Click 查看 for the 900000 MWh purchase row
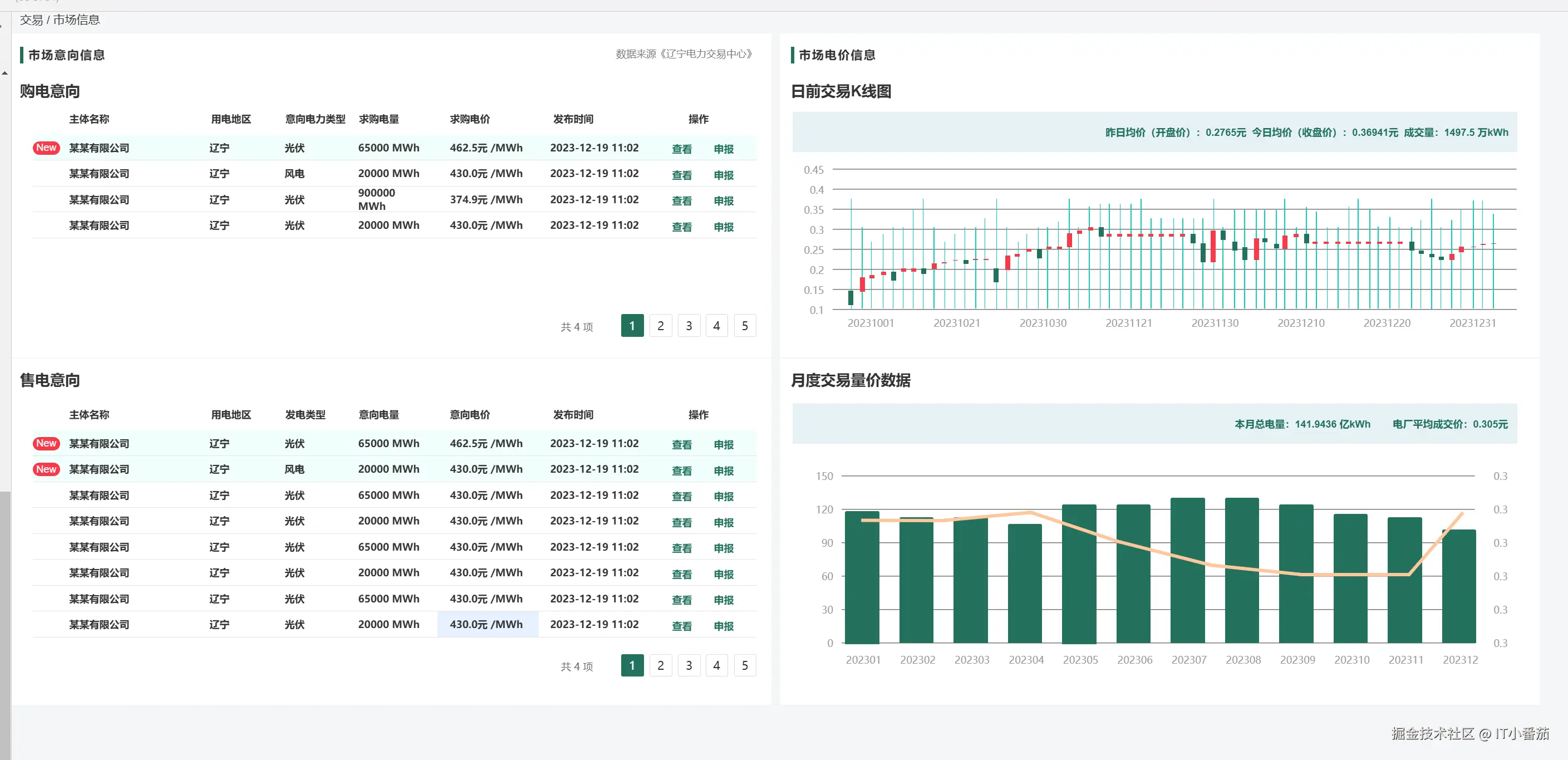The width and height of the screenshot is (1568, 760). (681, 200)
